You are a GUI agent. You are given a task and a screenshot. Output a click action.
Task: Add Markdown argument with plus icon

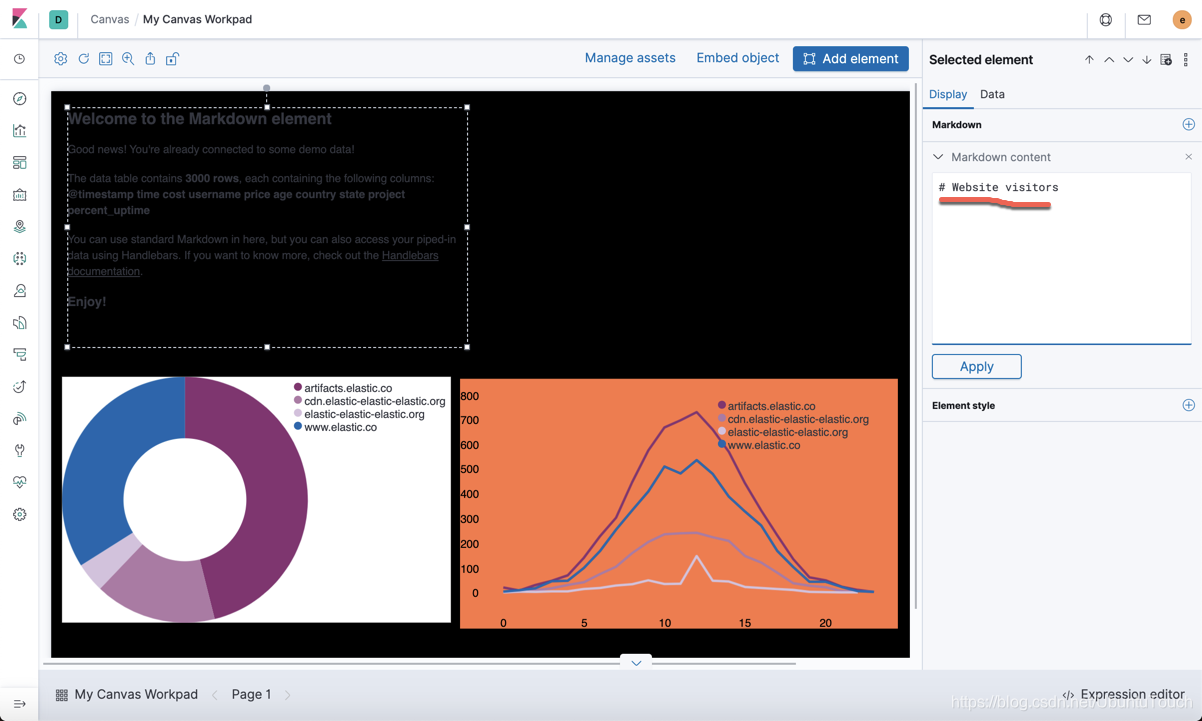pyautogui.click(x=1188, y=125)
